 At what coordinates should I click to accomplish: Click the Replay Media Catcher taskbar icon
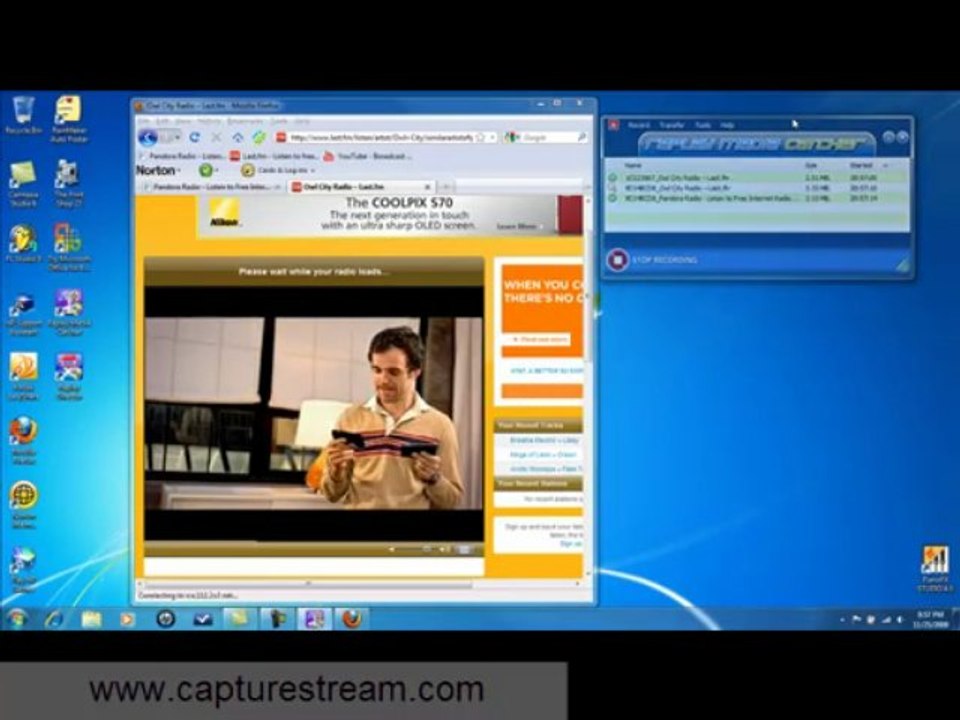tap(314, 619)
